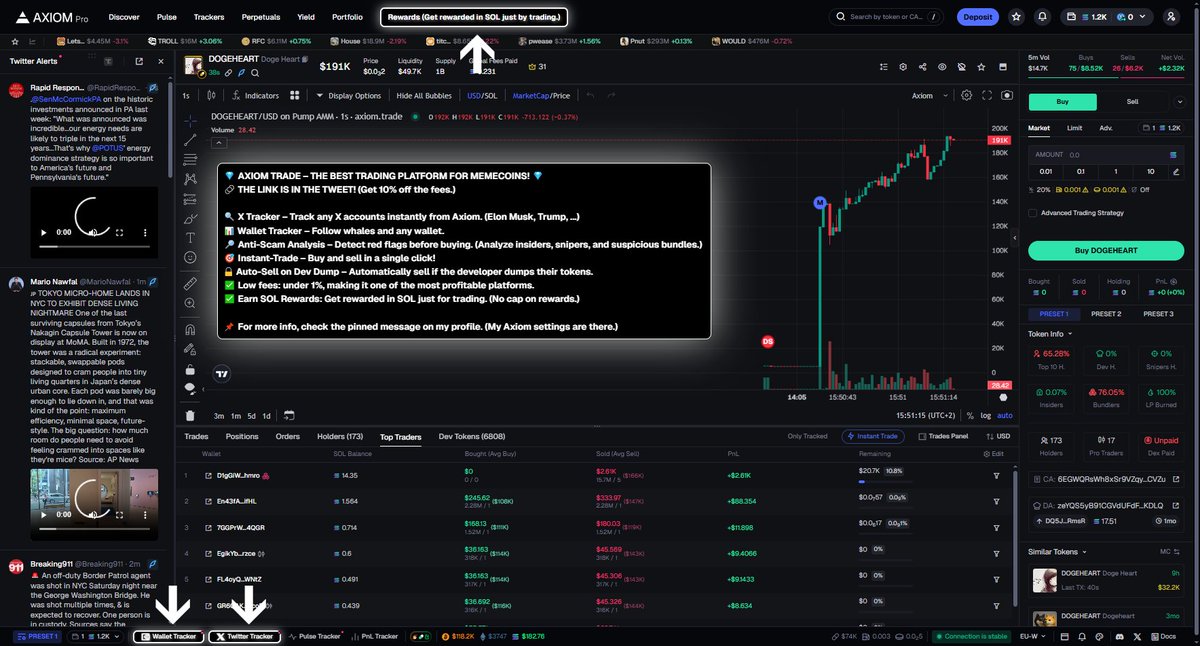Viewport: 1200px width, 646px height.
Task: Take a chart snapshot with the camera icon
Action: pyautogui.click(x=1006, y=96)
